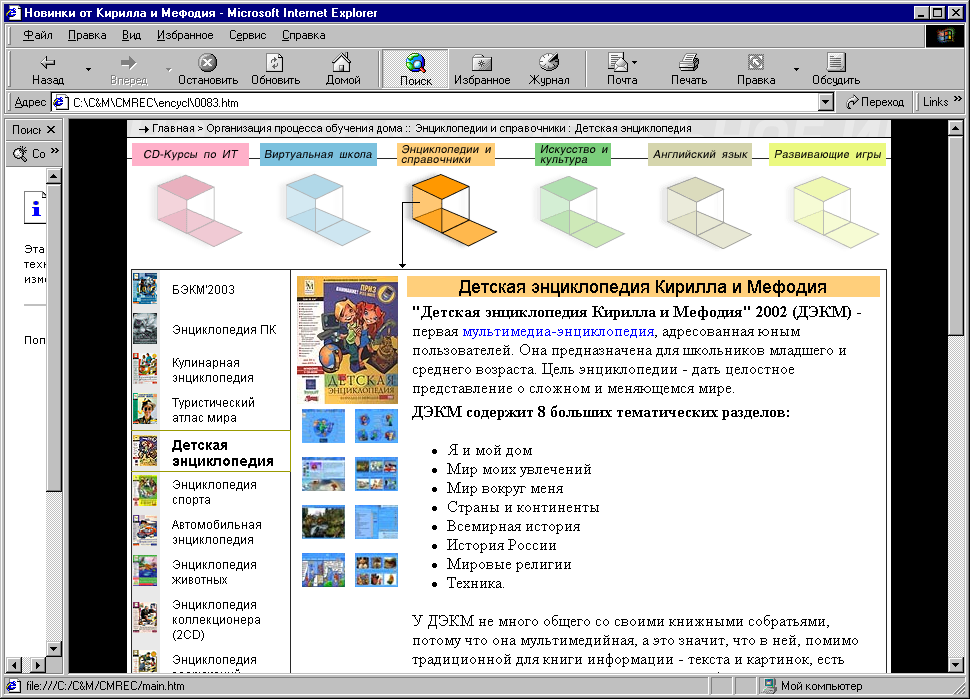The width and height of the screenshot is (970, 699).
Task: Open first screenshot thumbnail under cover
Action: pyautogui.click(x=323, y=426)
